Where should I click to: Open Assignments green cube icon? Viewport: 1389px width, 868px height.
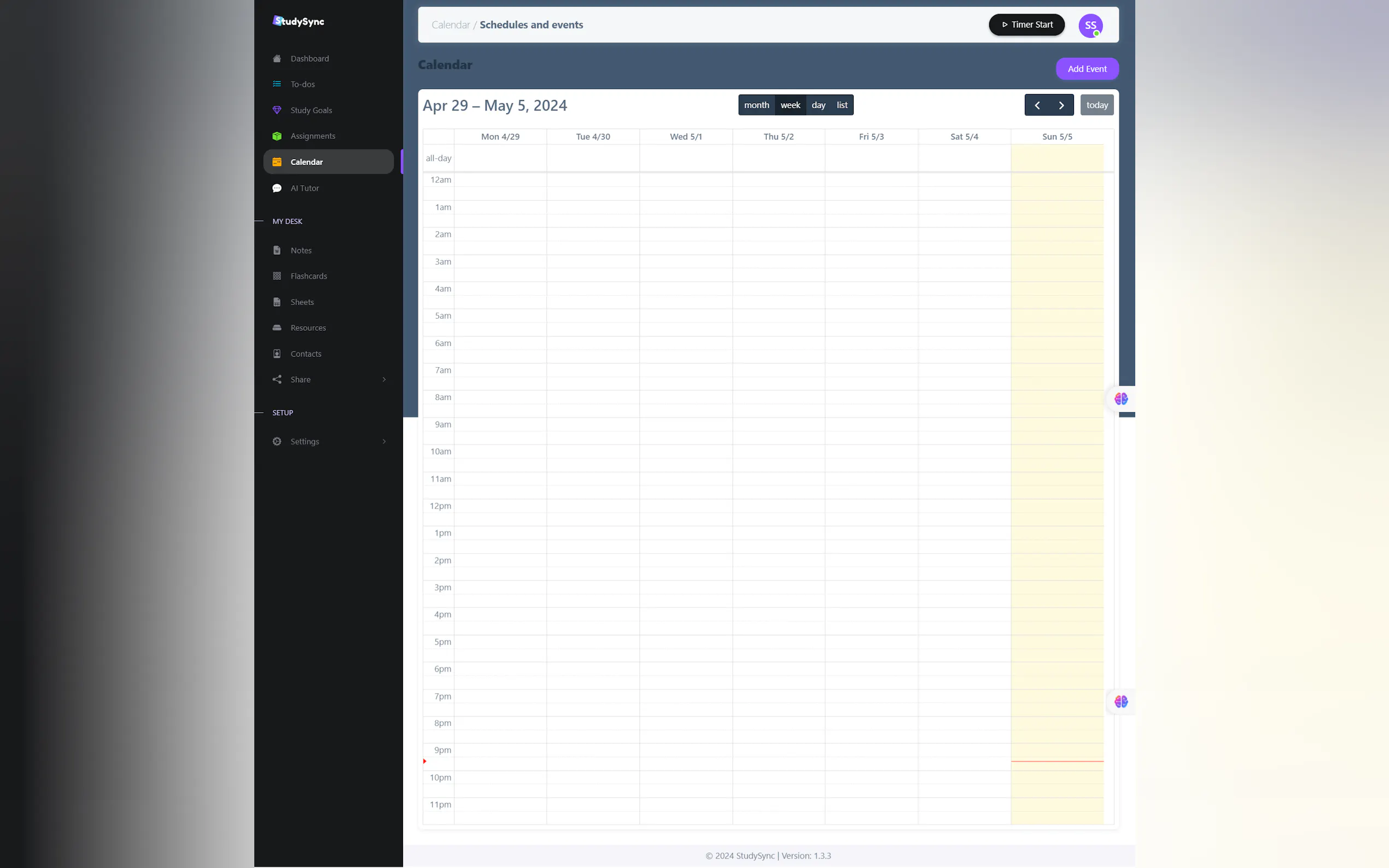277,136
